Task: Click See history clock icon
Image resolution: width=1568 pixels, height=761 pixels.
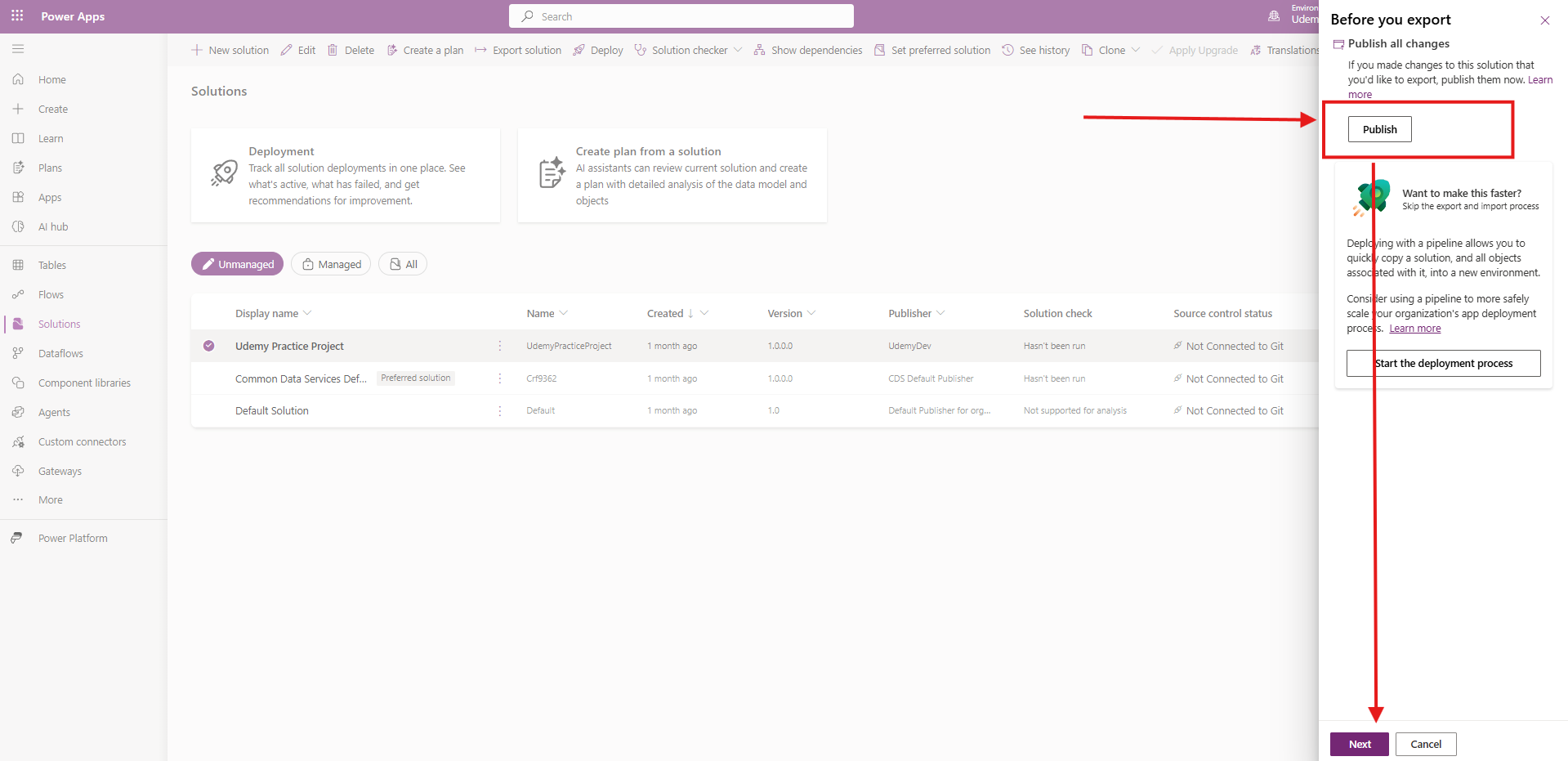Action: coord(1007,50)
